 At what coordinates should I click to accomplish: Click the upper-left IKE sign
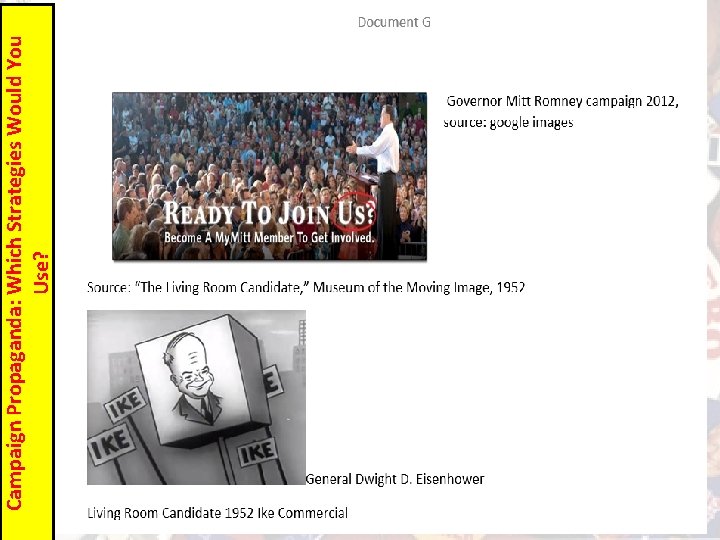coord(125,404)
